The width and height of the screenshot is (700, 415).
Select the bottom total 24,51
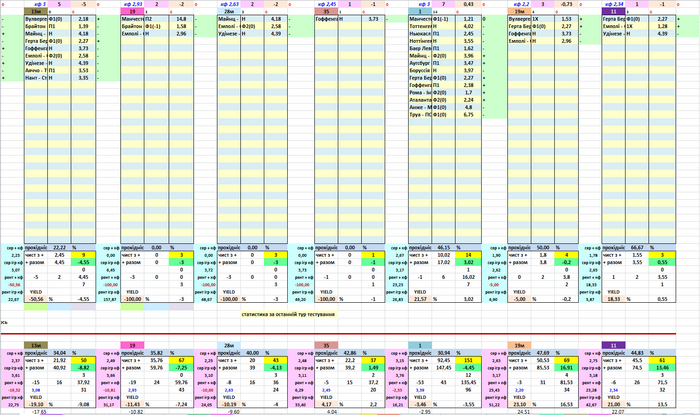pyautogui.click(x=524, y=412)
